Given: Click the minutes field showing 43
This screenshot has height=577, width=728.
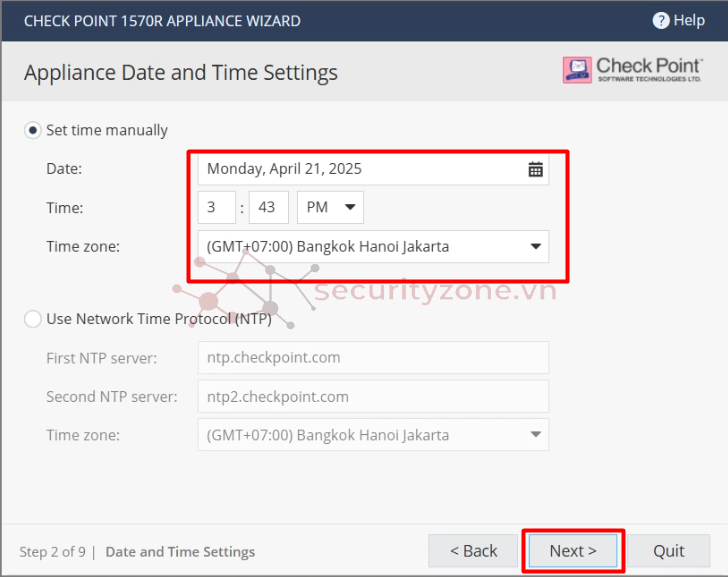Looking at the screenshot, I should 269,207.
